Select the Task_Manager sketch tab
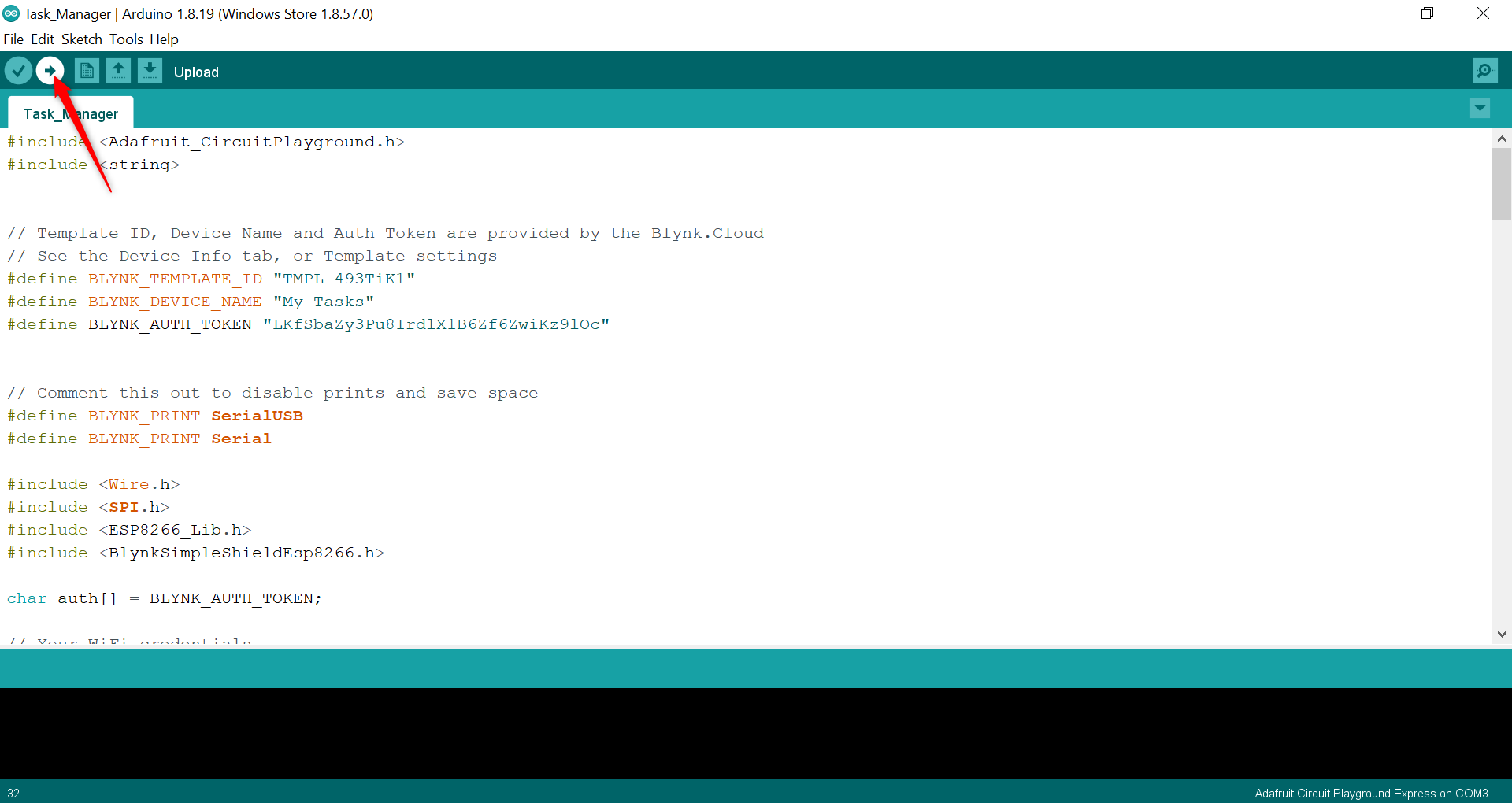 (71, 113)
